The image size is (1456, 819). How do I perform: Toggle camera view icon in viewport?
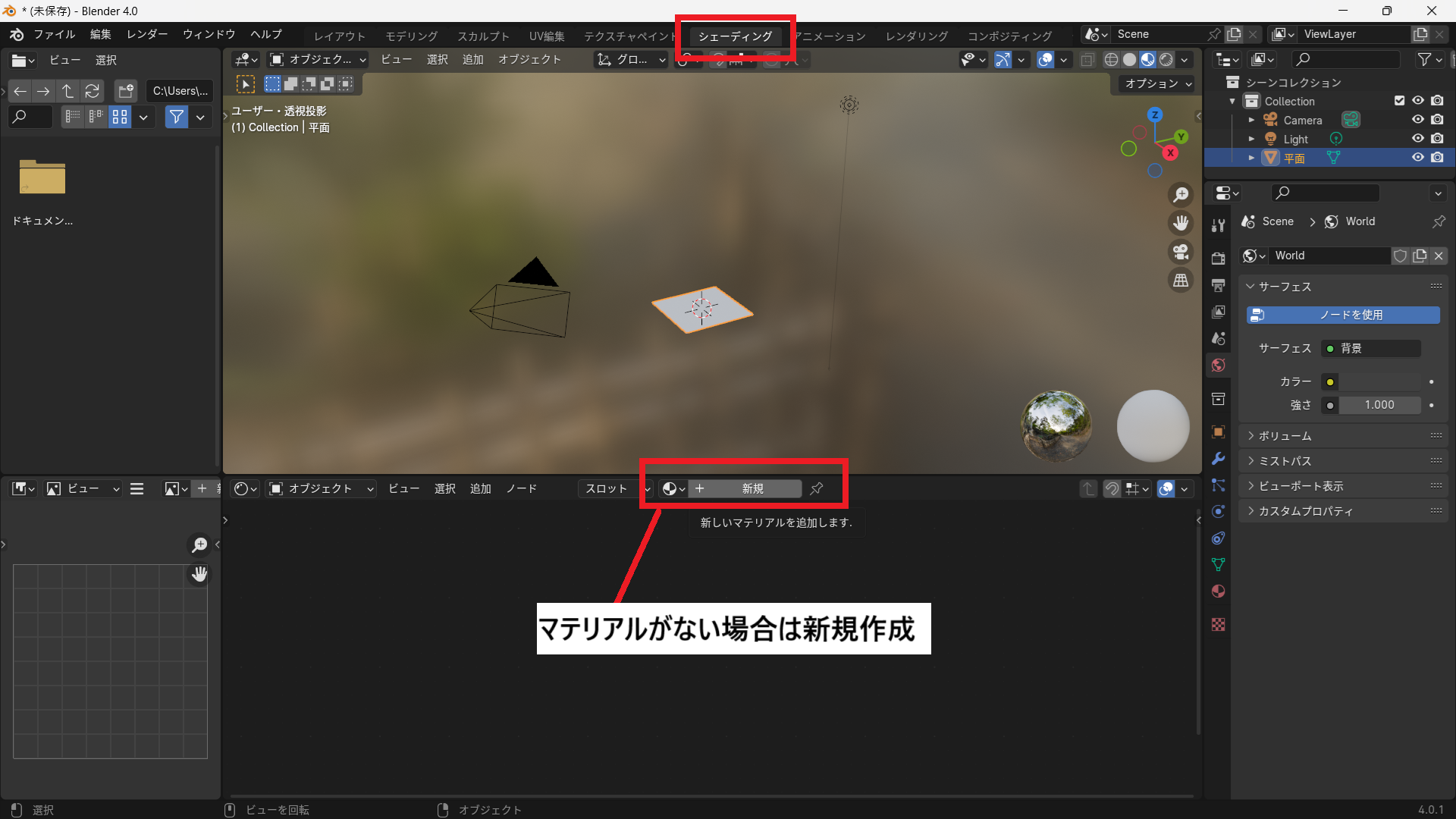[x=1181, y=252]
